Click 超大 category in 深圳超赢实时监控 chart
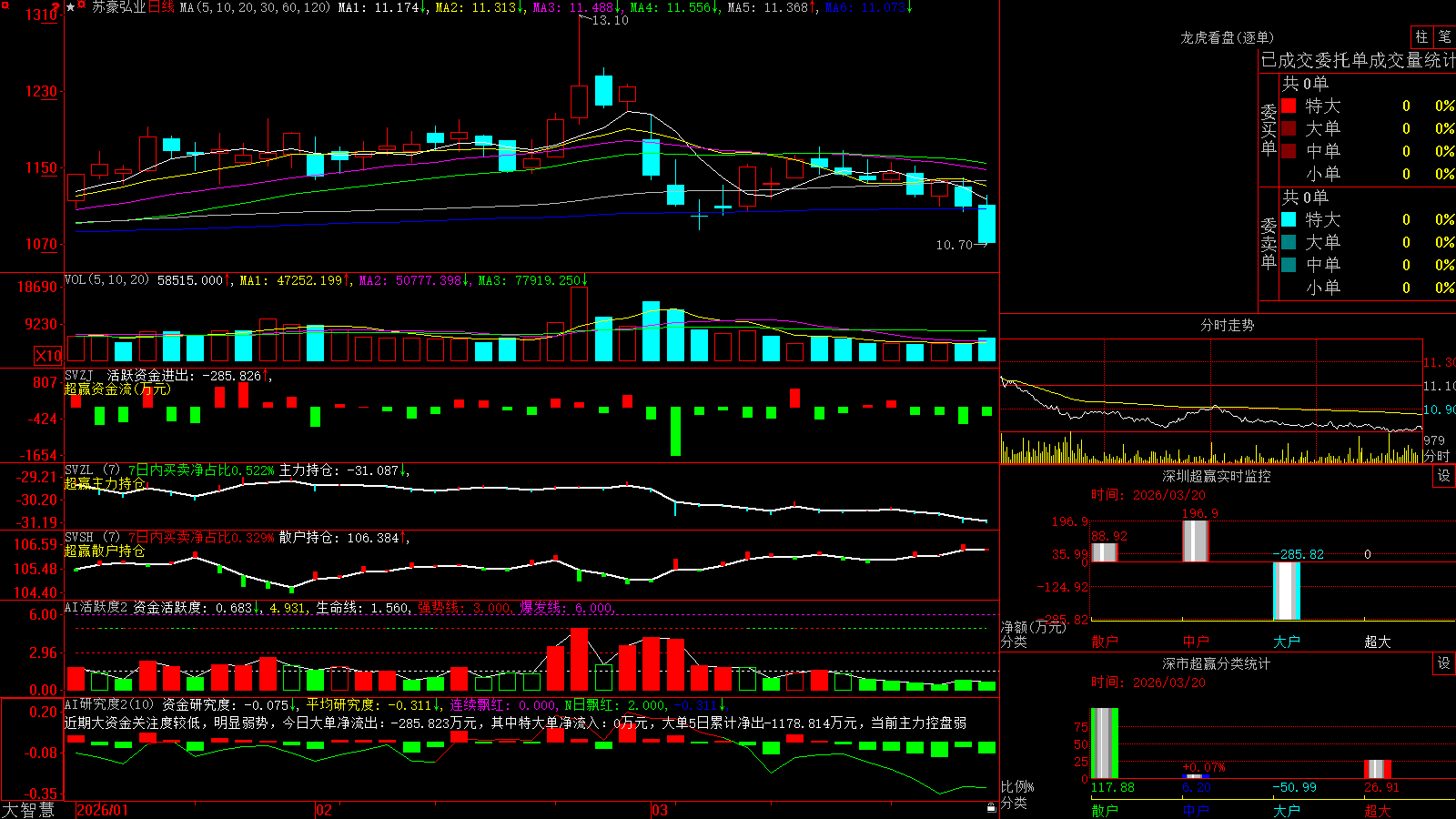The width and height of the screenshot is (1456, 819). pyautogui.click(x=1378, y=642)
